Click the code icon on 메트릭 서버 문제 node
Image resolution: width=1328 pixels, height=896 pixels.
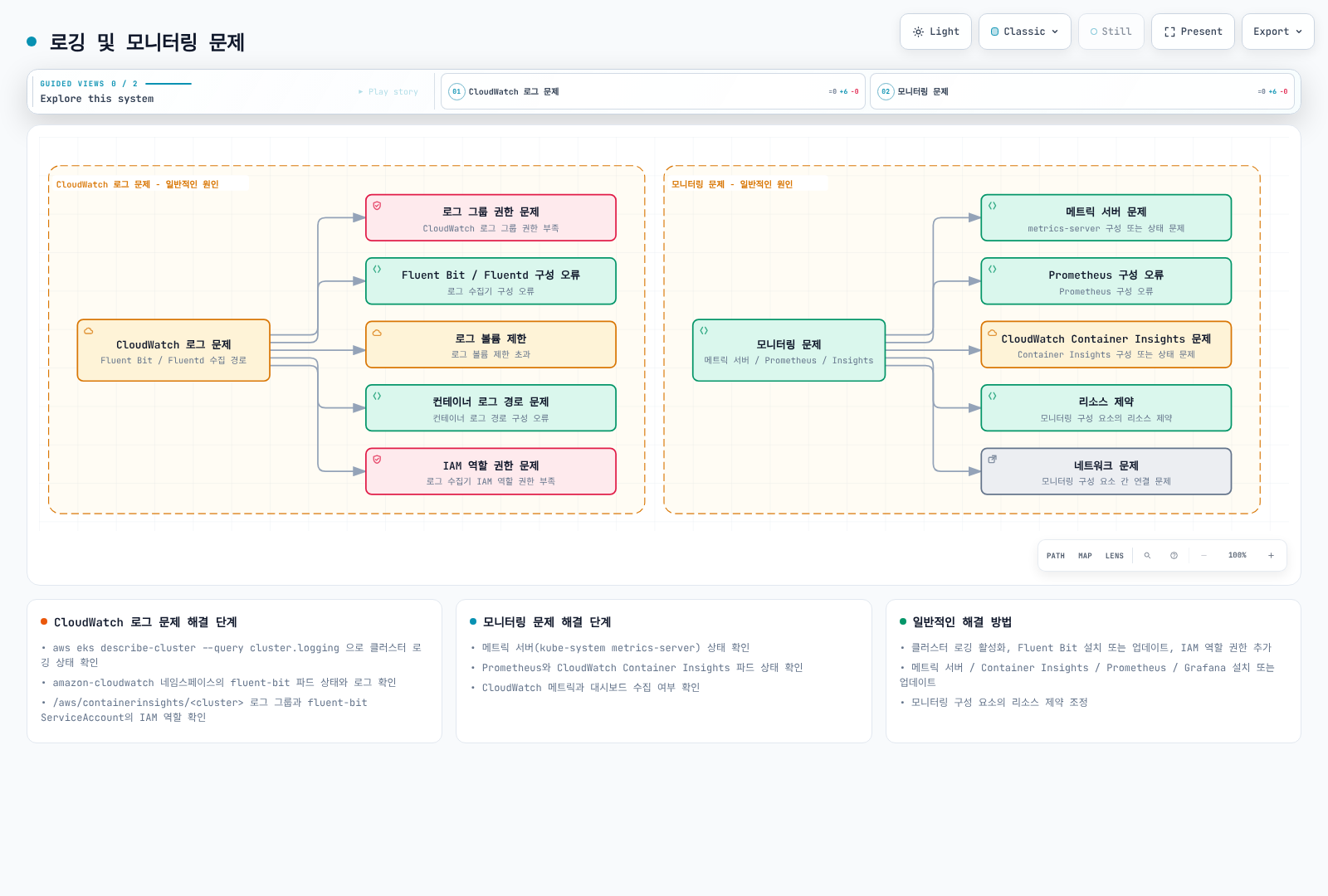click(x=992, y=206)
